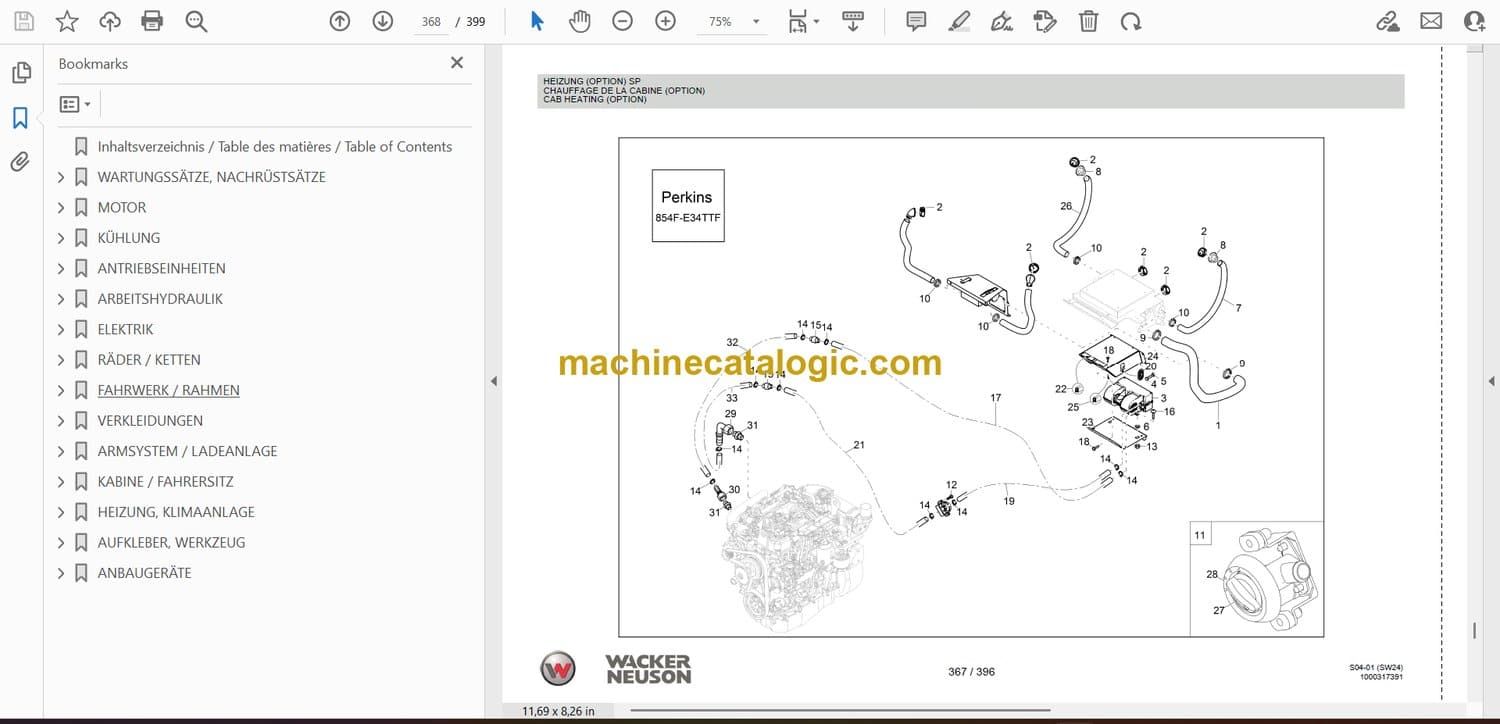The width and height of the screenshot is (1500, 724).
Task: Add bookmark star icon in toolbar
Action: [67, 21]
